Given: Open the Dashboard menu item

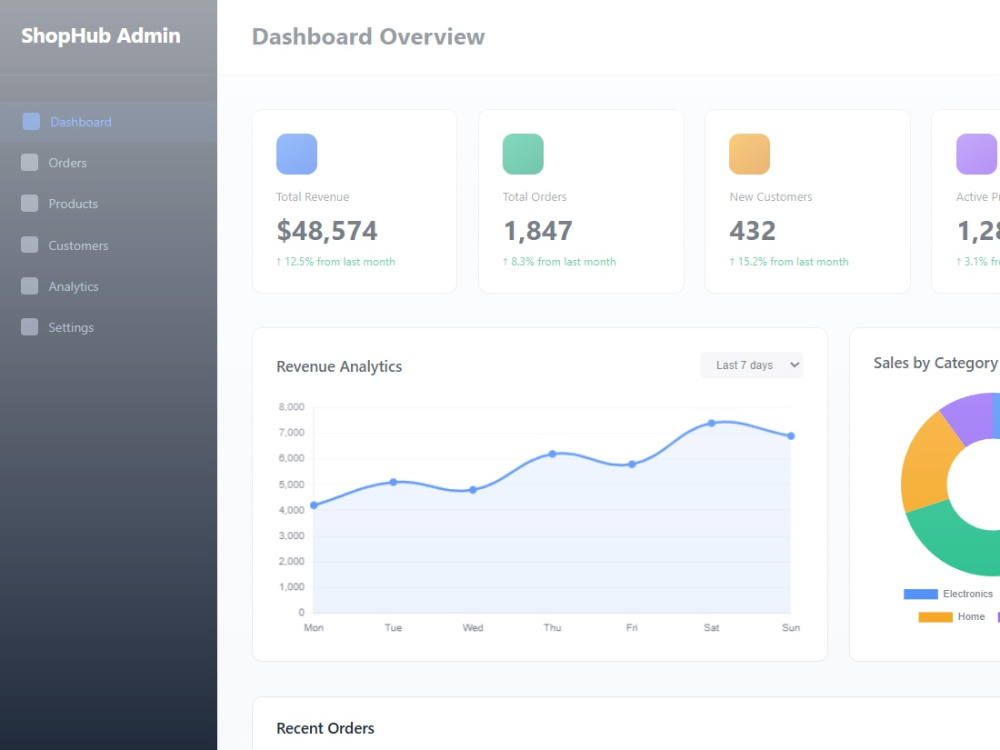Looking at the screenshot, I should tap(108, 122).
